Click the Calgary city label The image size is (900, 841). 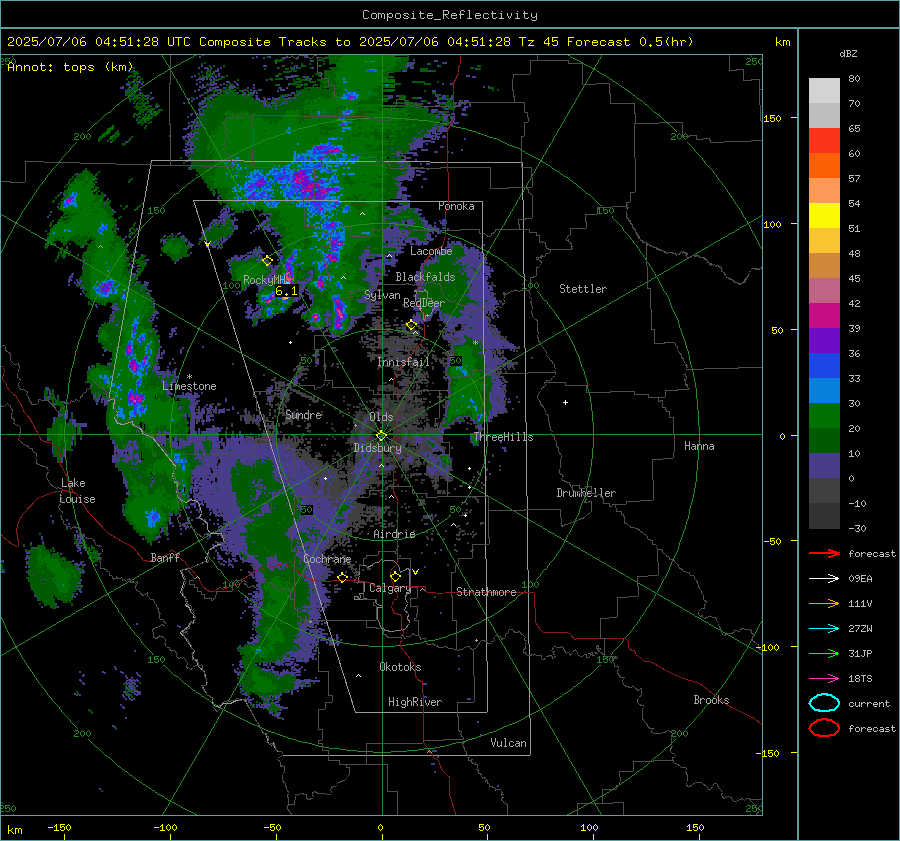click(x=390, y=588)
